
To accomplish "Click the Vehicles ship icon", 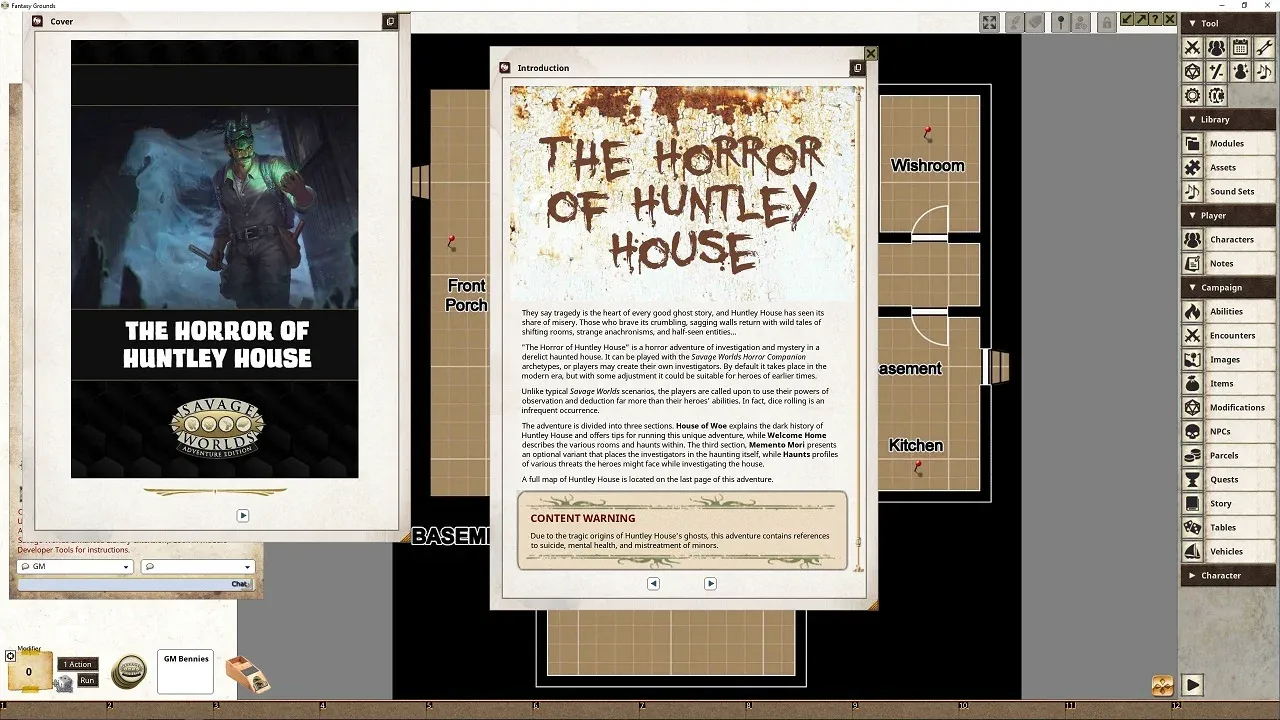I will pos(1192,551).
